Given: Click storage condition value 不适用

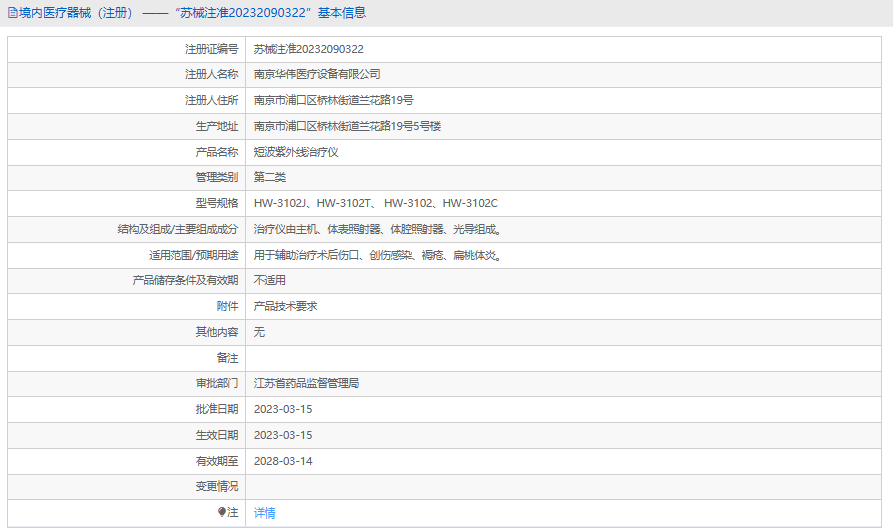Looking at the screenshot, I should (x=269, y=280).
